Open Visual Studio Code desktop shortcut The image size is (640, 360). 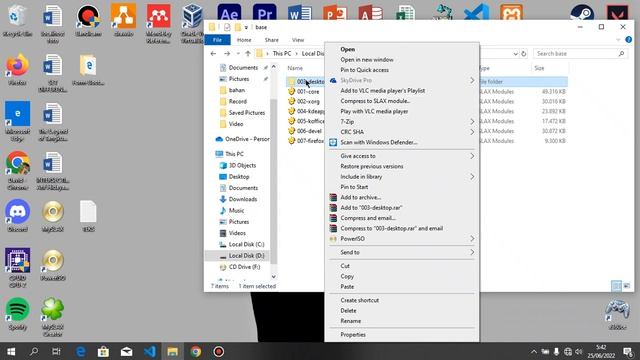tap(476, 12)
